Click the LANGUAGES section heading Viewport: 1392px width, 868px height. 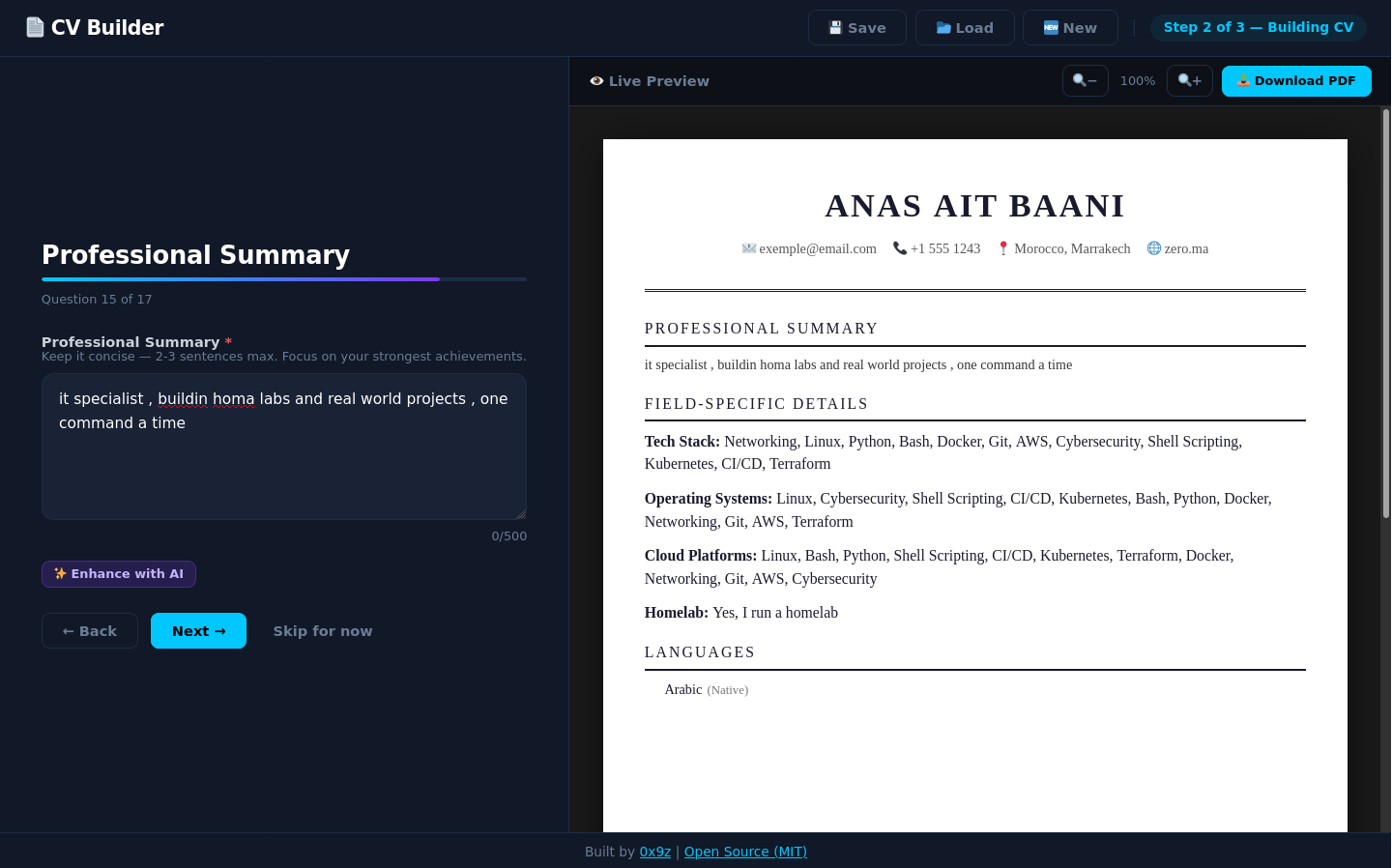point(700,652)
